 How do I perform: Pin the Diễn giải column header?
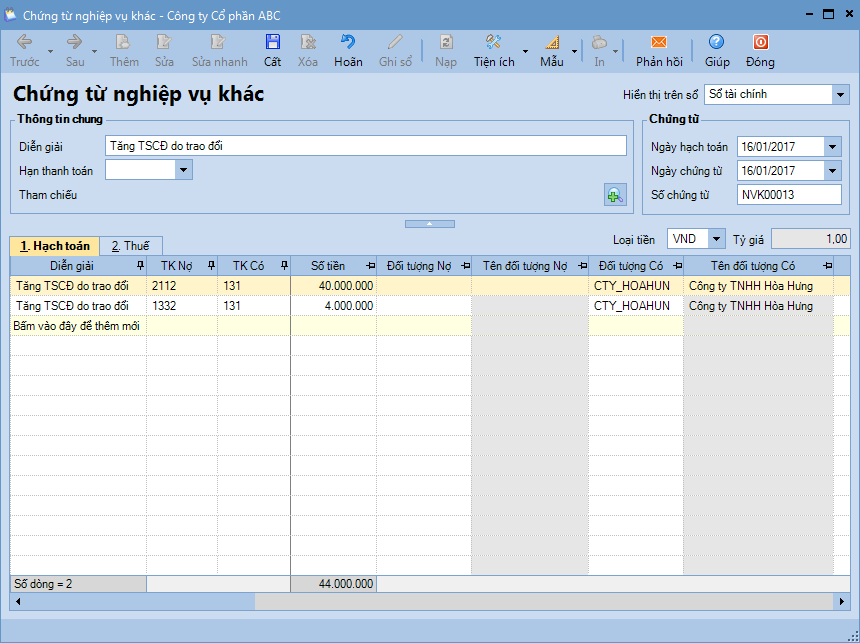coord(140,266)
